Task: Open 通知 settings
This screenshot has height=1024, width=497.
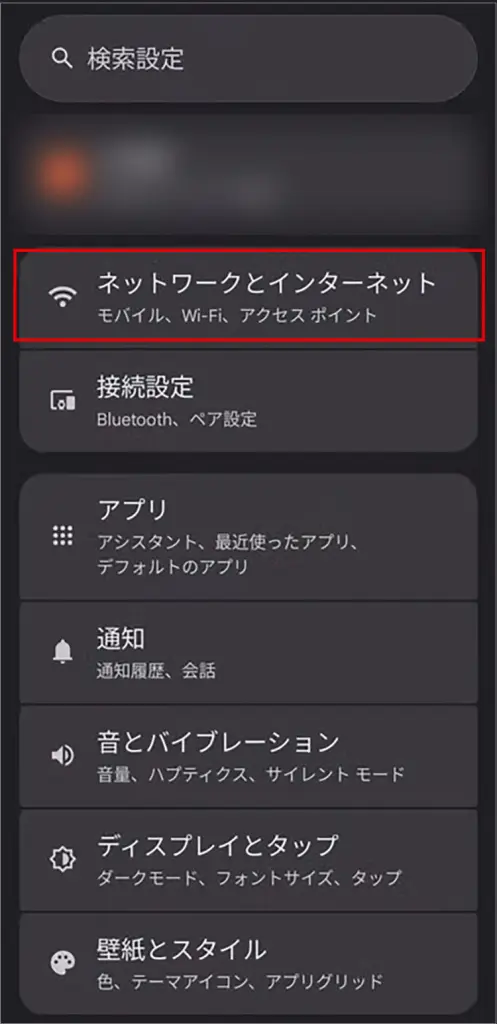Action: pos(248,652)
